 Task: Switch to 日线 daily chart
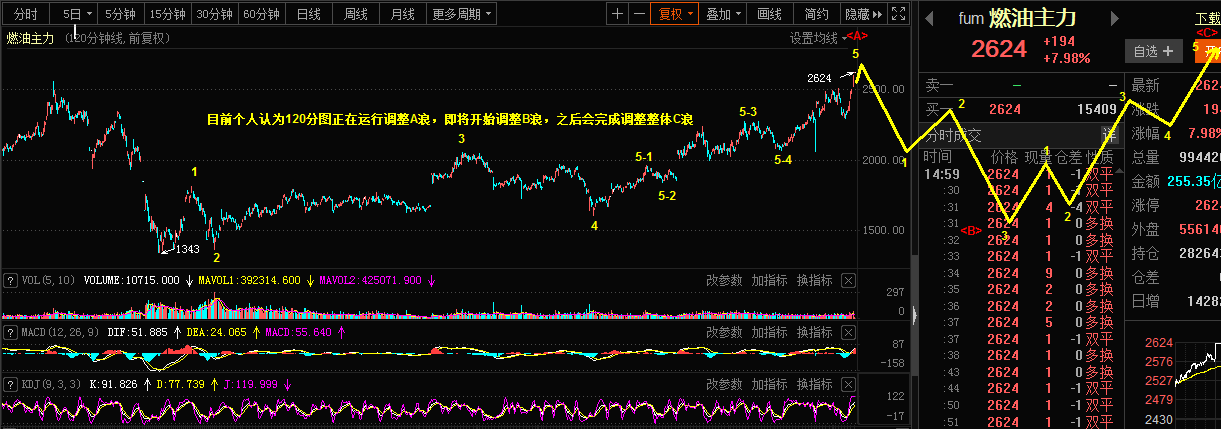[x=309, y=14]
